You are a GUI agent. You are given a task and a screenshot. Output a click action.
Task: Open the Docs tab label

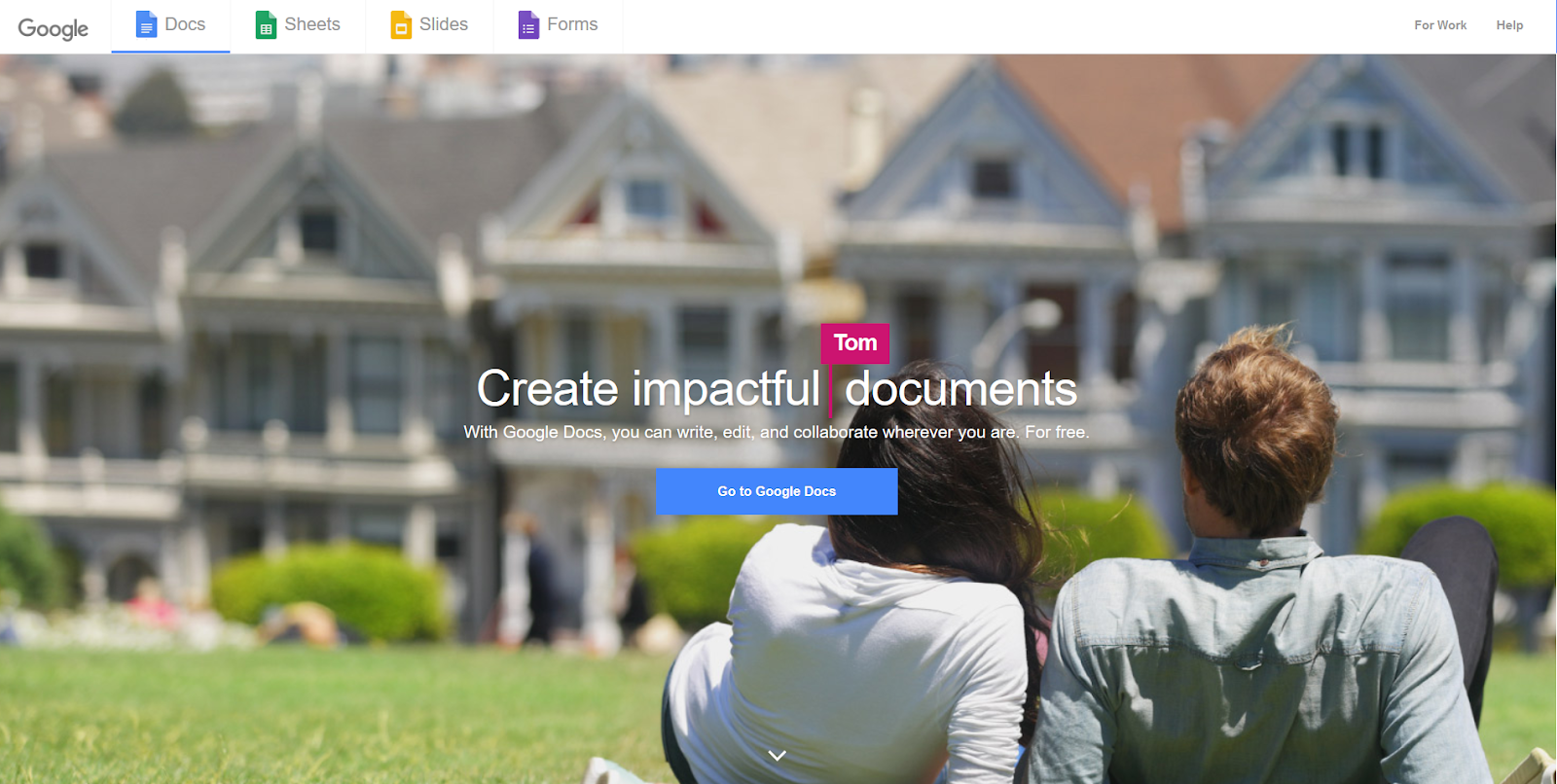click(x=185, y=24)
